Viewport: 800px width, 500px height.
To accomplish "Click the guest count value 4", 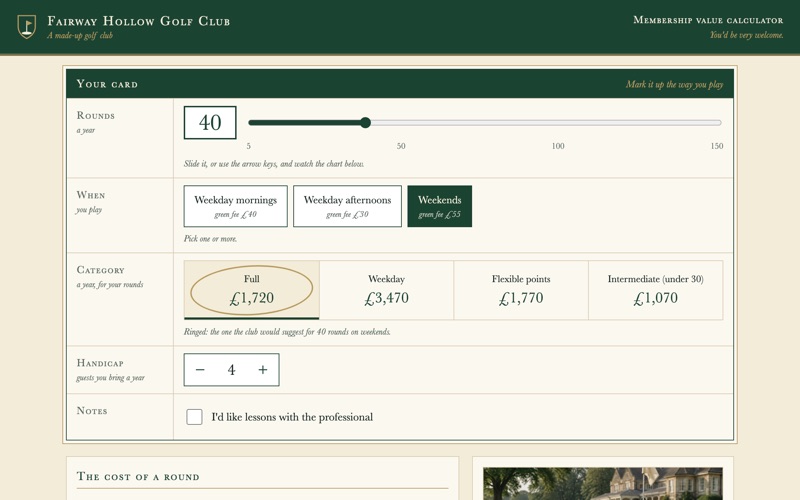I will 232,370.
